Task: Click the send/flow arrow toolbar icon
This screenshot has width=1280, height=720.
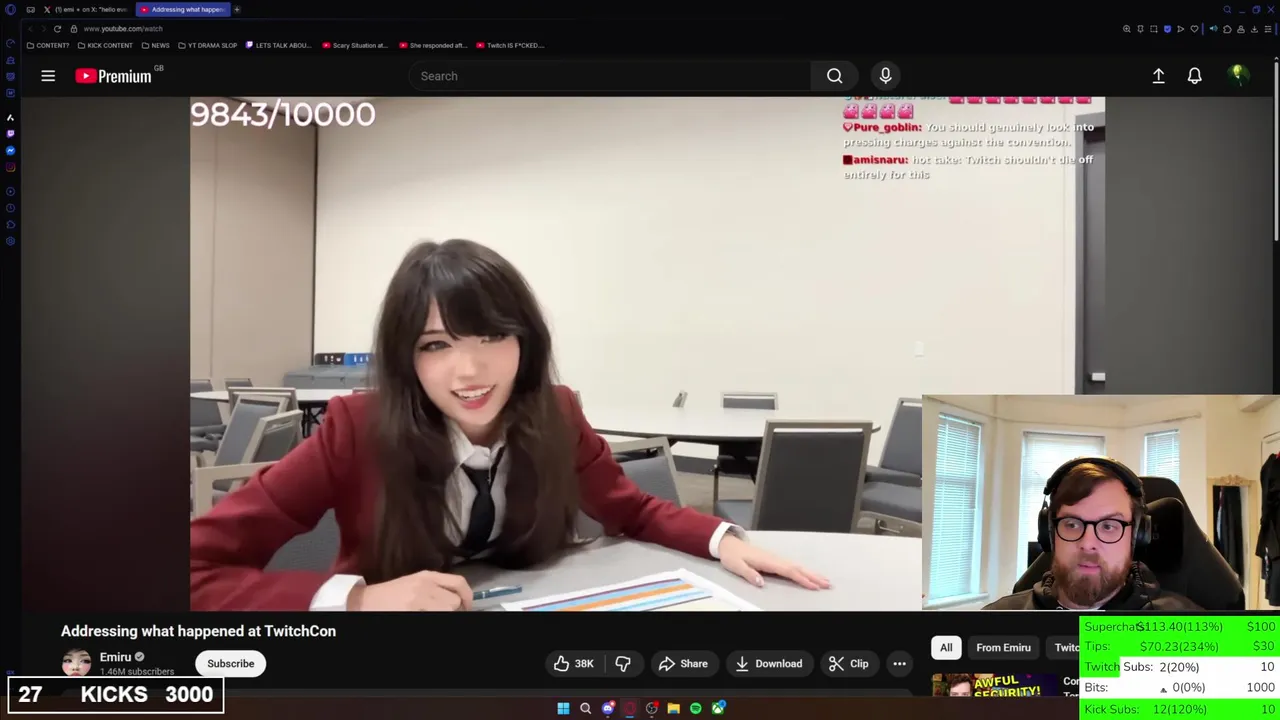Action: (1180, 29)
